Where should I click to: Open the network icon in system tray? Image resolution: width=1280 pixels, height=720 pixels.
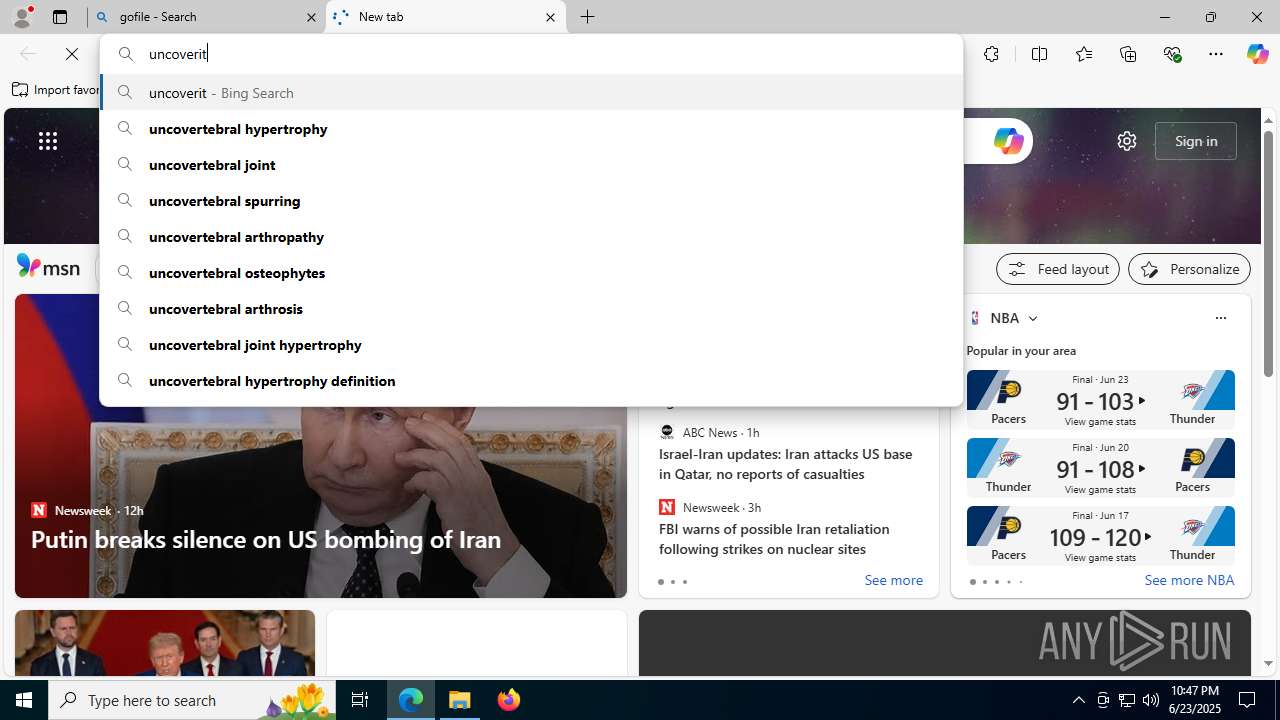pos(1127,700)
